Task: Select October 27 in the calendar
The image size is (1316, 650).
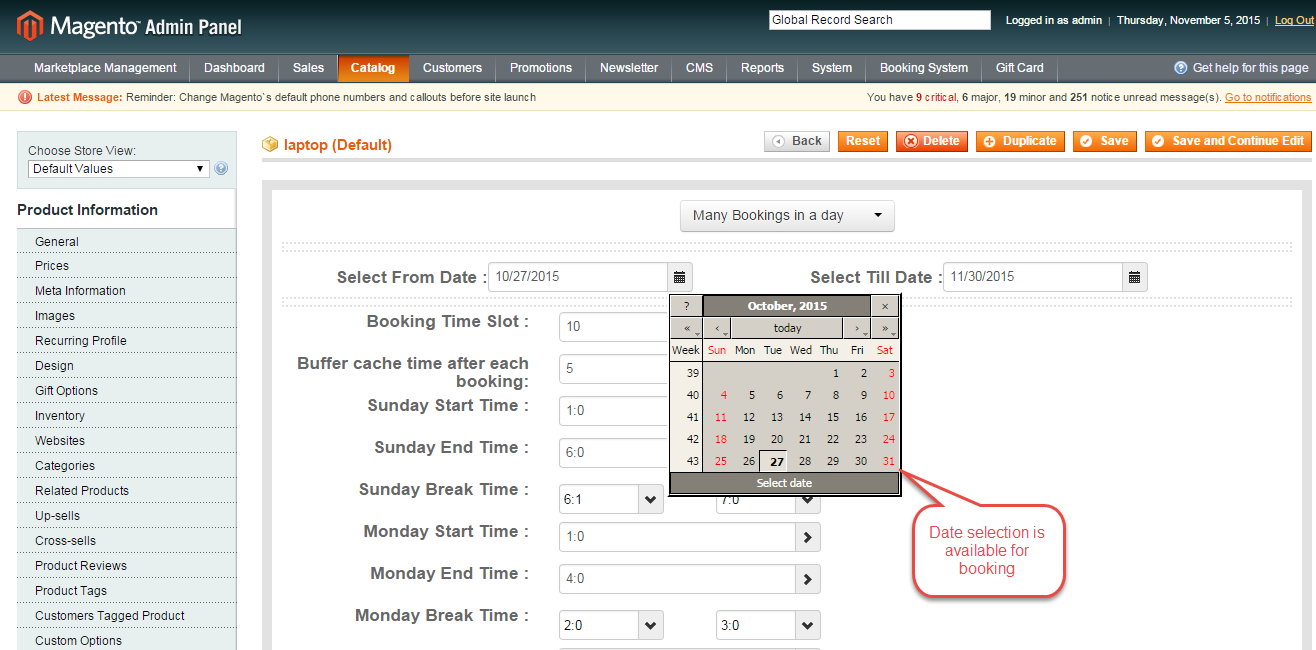Action: [x=774, y=461]
